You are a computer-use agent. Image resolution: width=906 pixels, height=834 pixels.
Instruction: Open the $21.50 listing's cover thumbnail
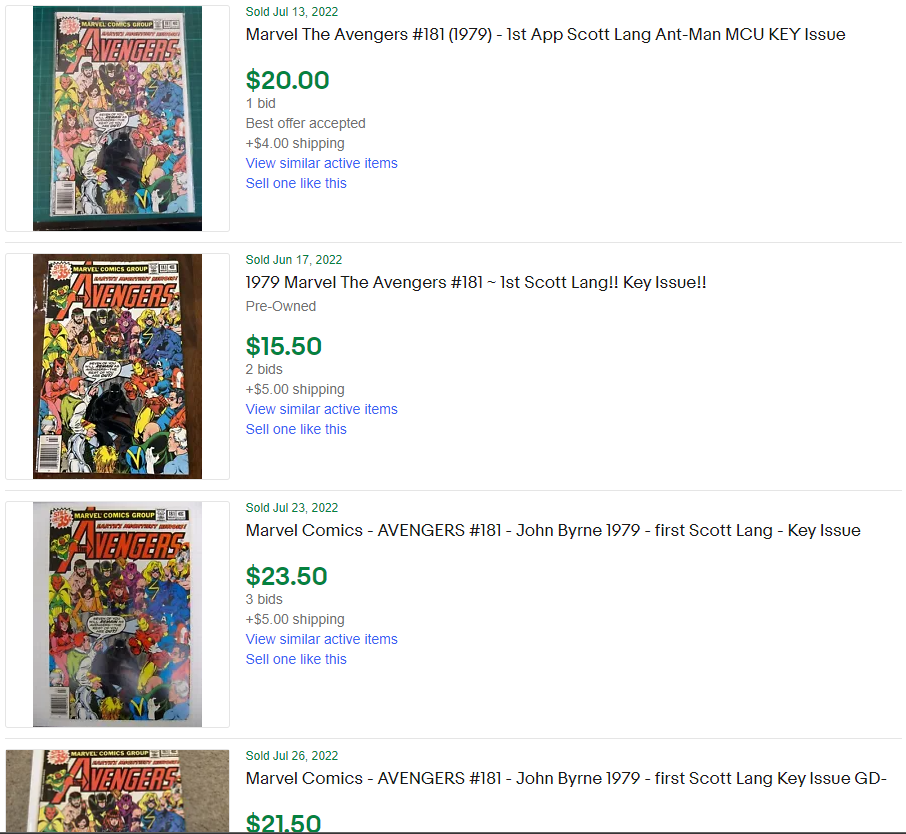click(x=117, y=791)
